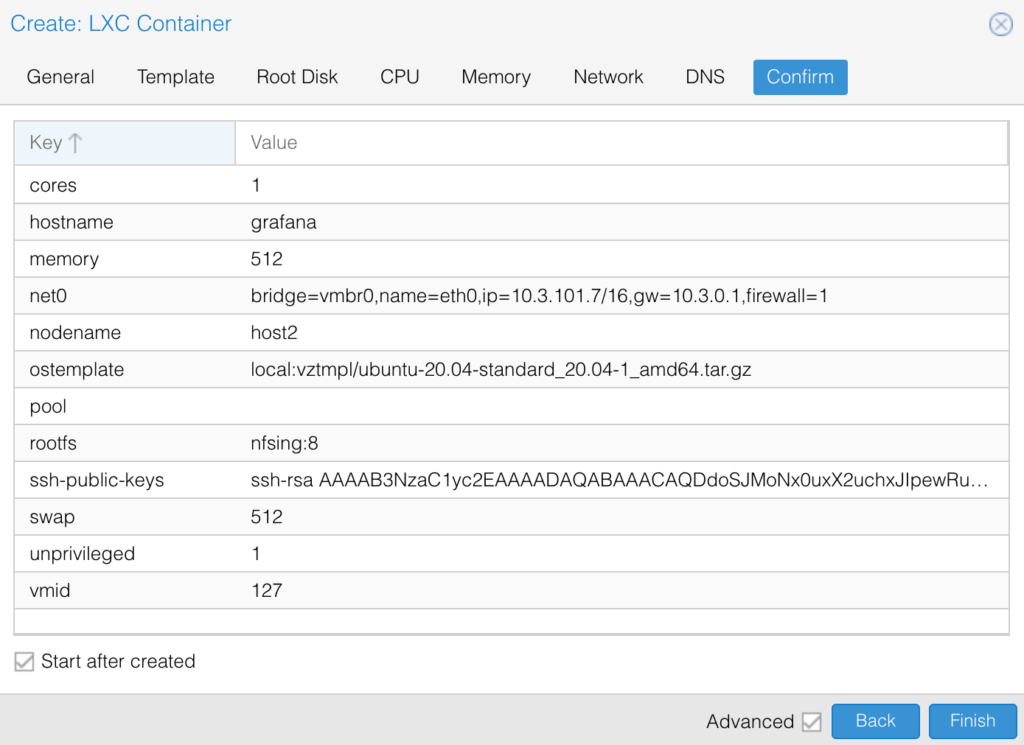Screen dimensions: 1024x745
Task: Click the Create: LXC Container title
Action: pyautogui.click(x=121, y=24)
